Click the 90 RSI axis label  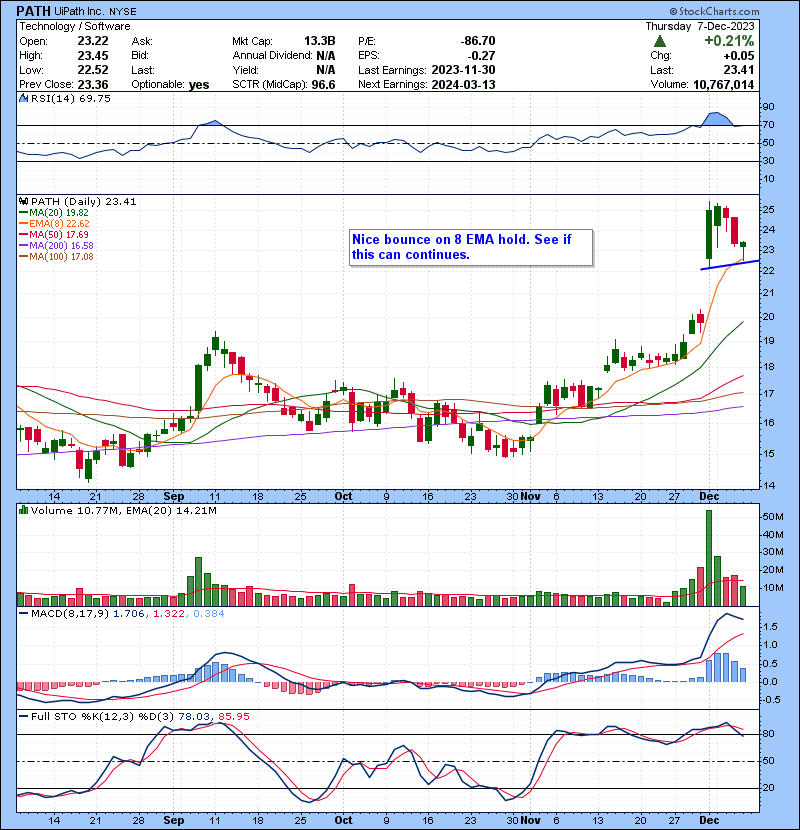tap(768, 107)
